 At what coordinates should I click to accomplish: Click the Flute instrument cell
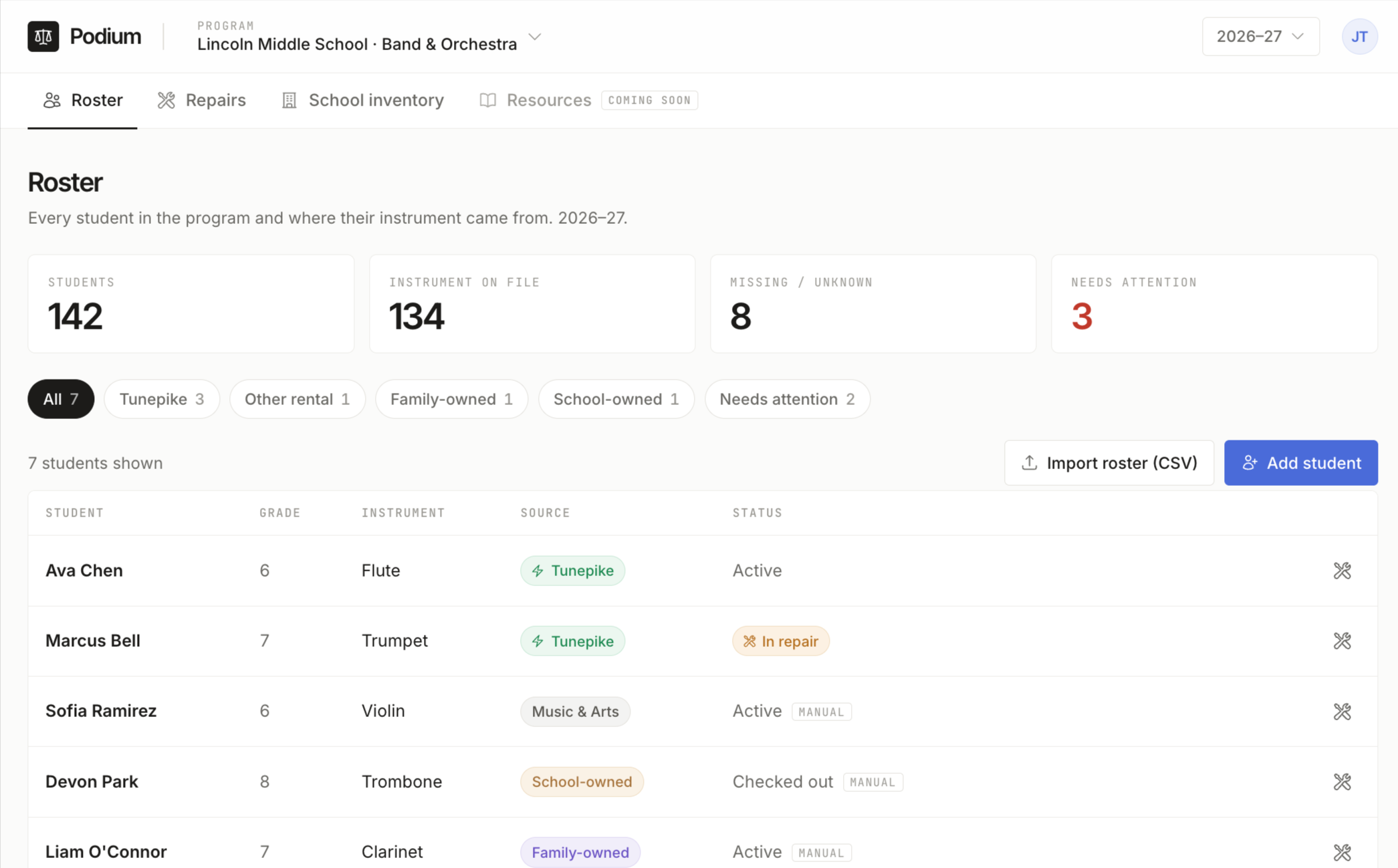[x=381, y=571]
